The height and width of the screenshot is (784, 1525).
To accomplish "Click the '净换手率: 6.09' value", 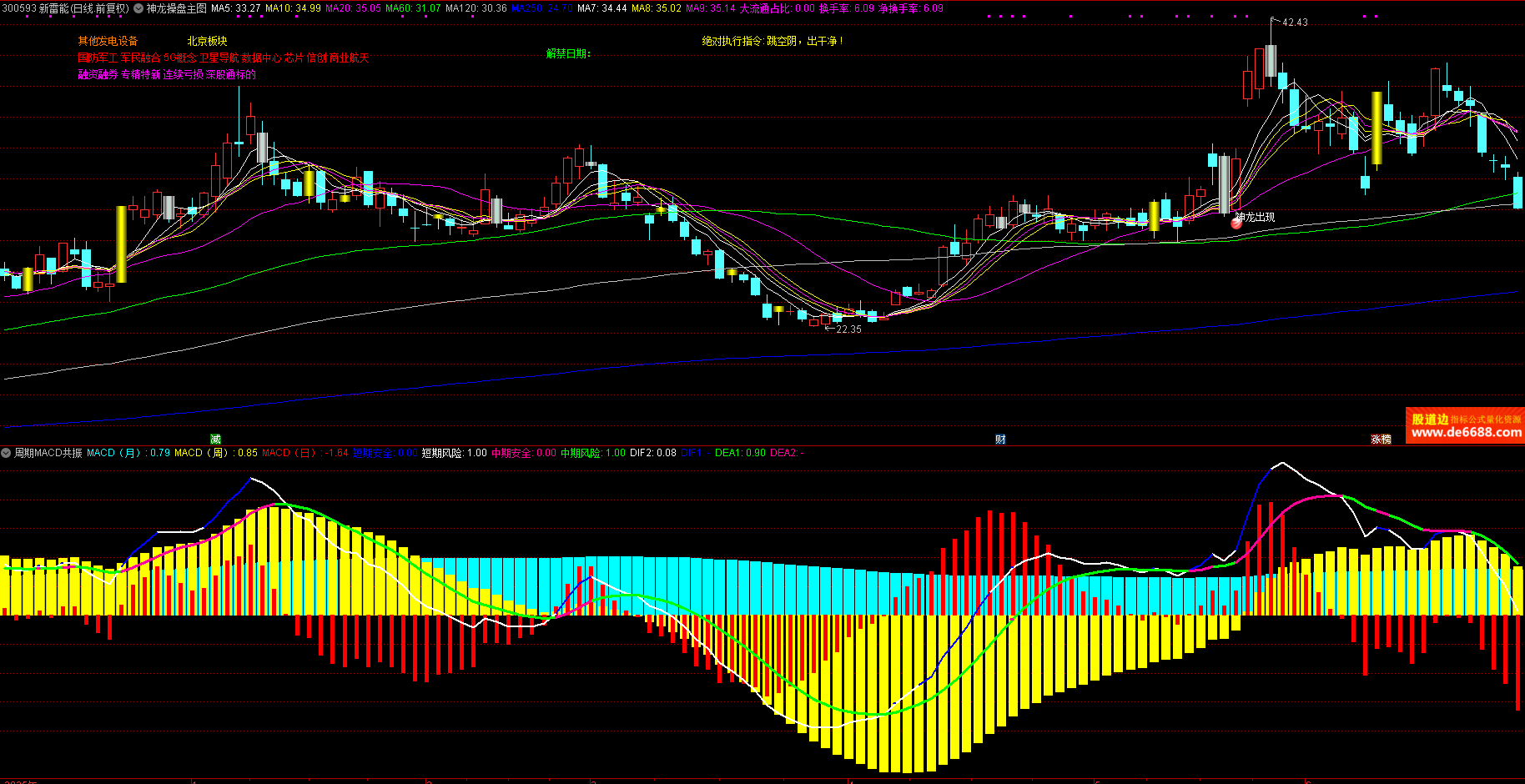I will pyautogui.click(x=911, y=8).
